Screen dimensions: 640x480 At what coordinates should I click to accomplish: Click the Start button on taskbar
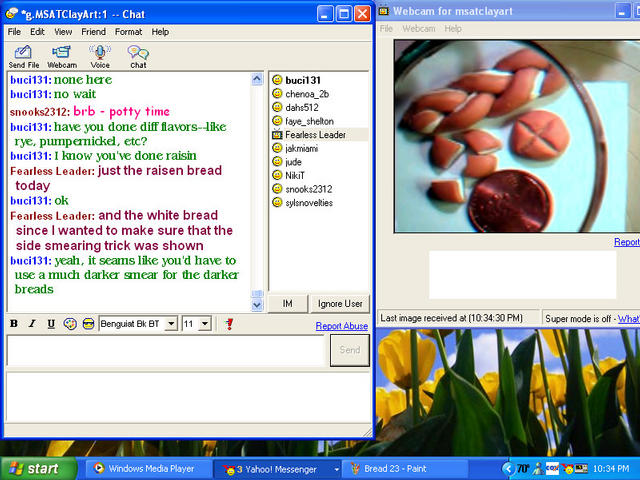point(38,468)
